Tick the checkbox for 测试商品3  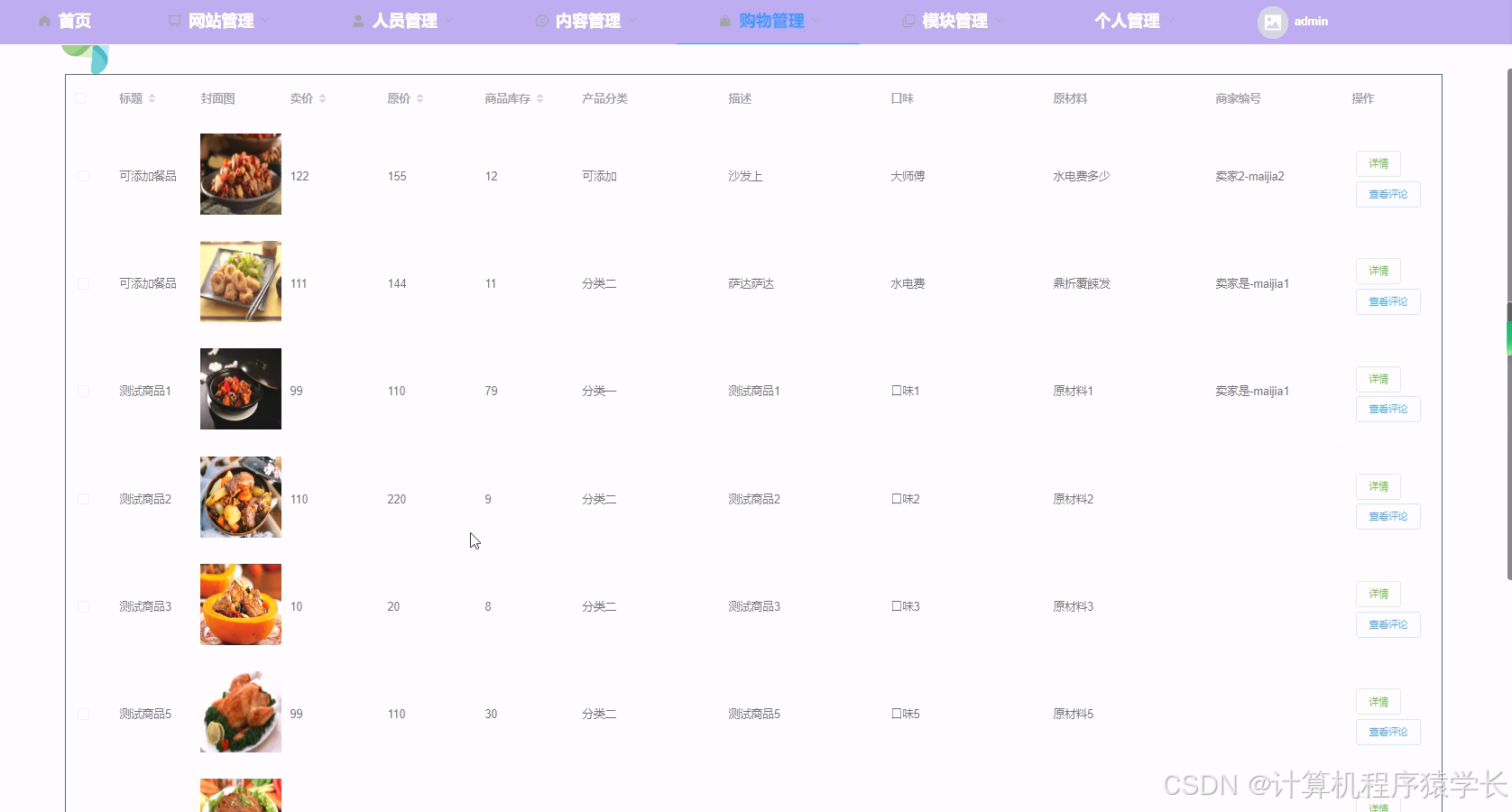click(83, 606)
